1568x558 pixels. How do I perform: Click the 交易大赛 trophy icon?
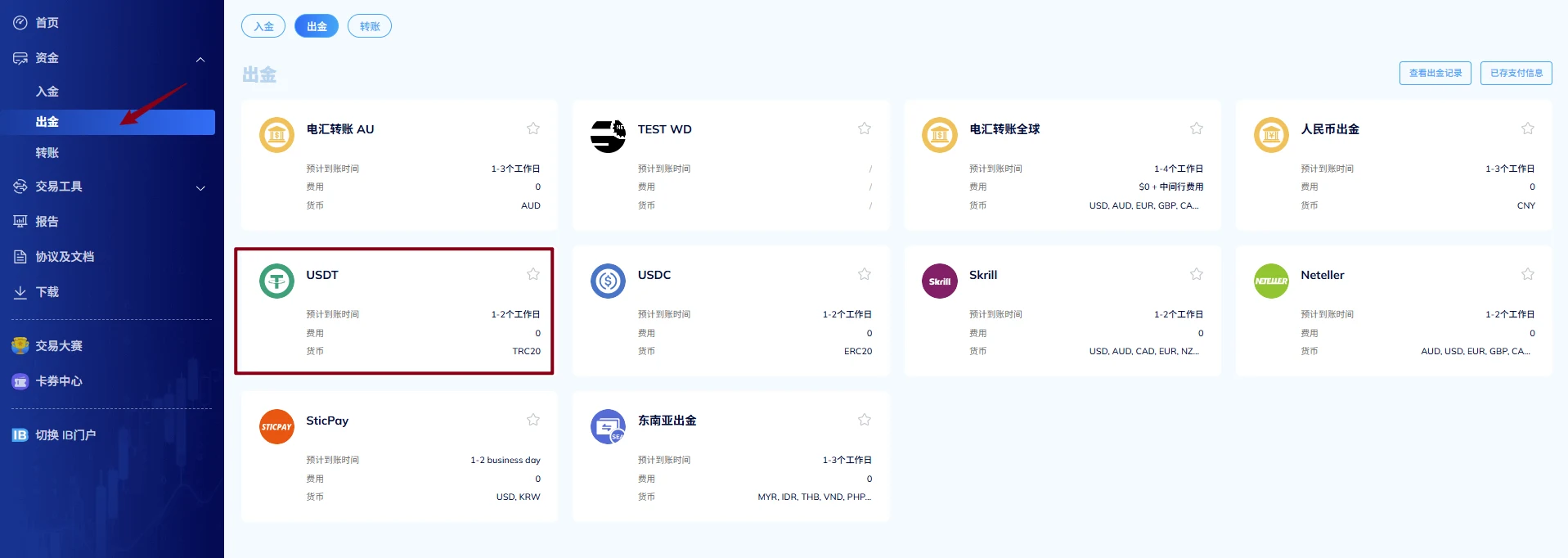(x=20, y=346)
